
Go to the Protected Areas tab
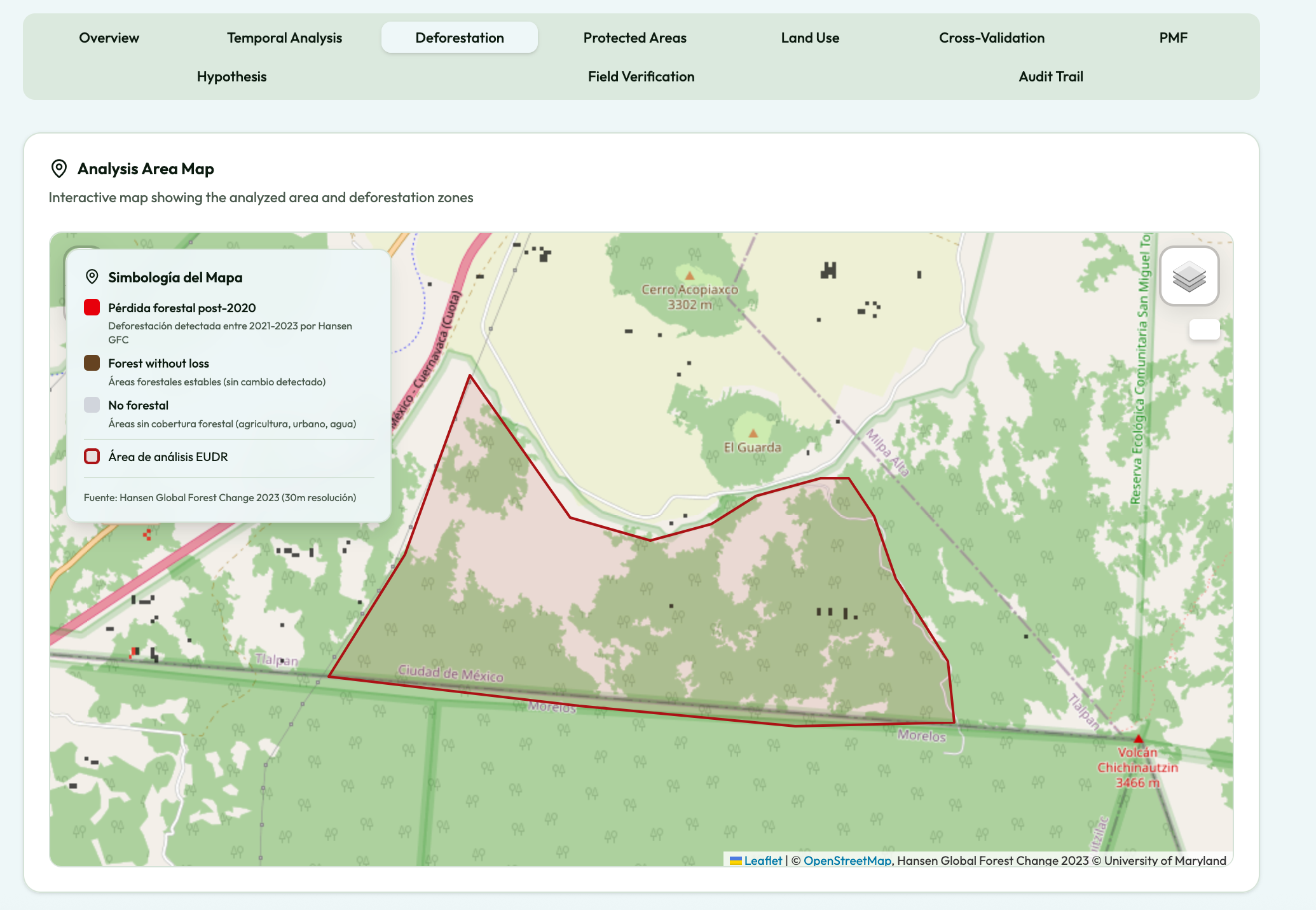click(634, 38)
